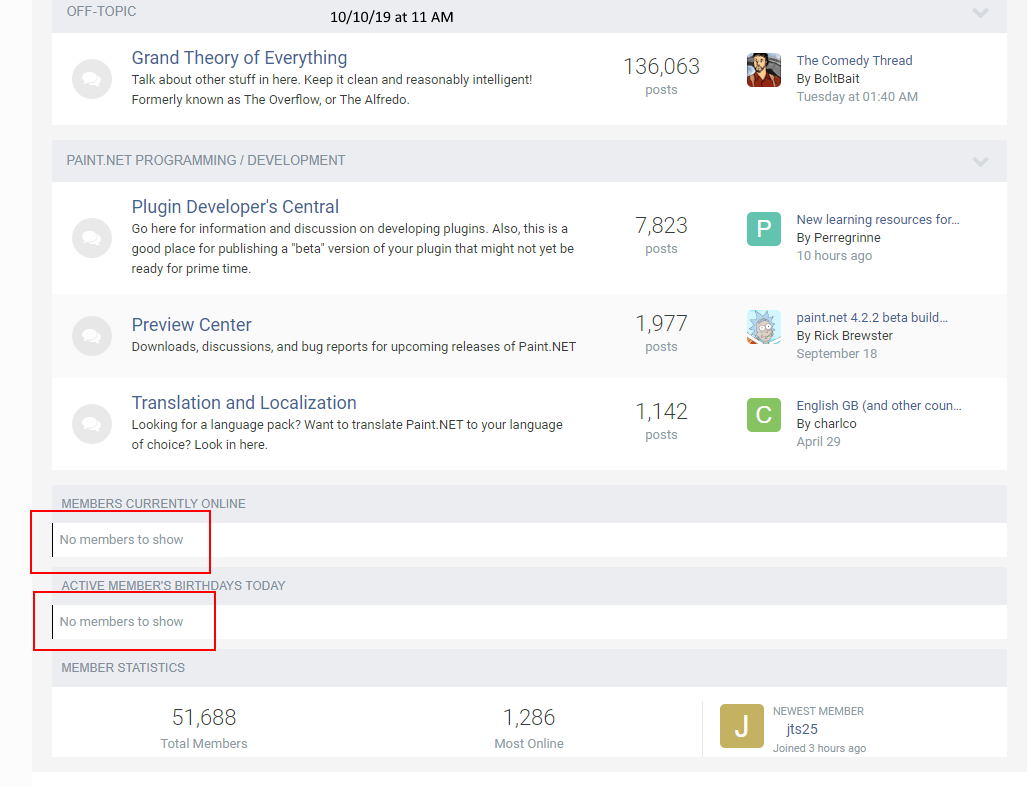Click charlco's green C avatar
The width and height of the screenshot is (1034, 787).
click(x=764, y=415)
